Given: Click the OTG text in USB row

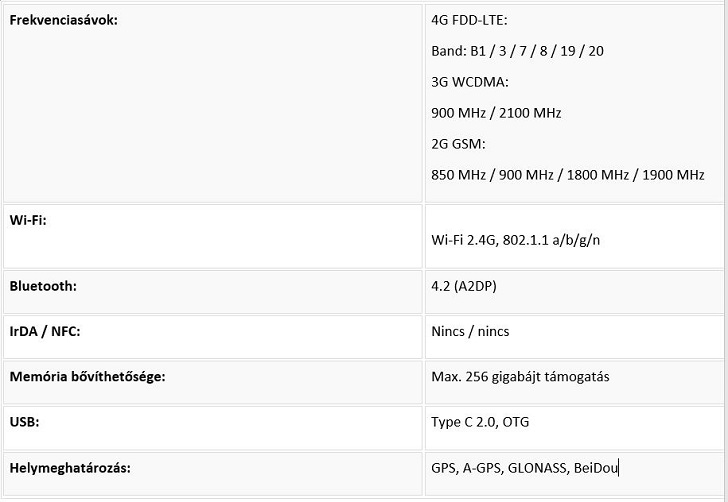Looking at the screenshot, I should click(x=516, y=422).
